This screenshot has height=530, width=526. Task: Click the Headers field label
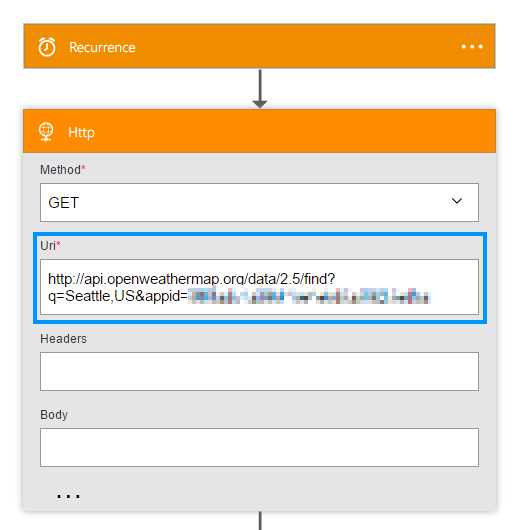coord(63,339)
